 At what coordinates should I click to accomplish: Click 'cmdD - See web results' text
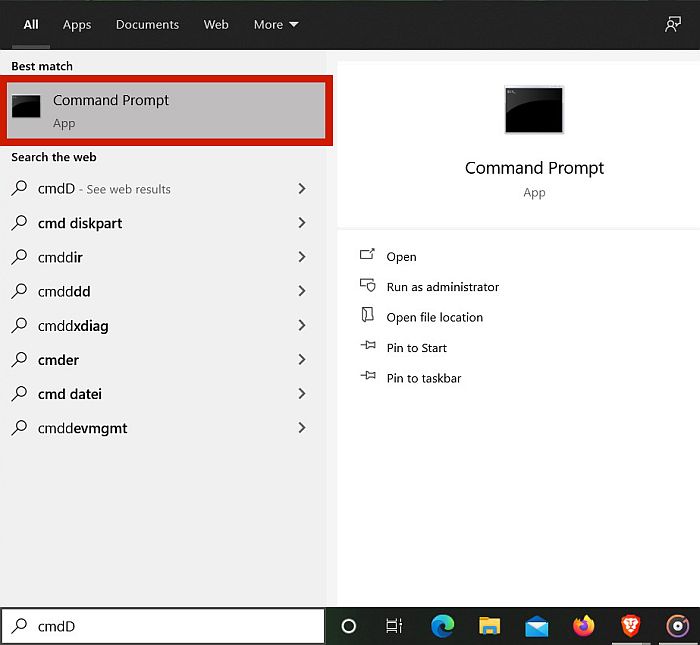coord(104,189)
